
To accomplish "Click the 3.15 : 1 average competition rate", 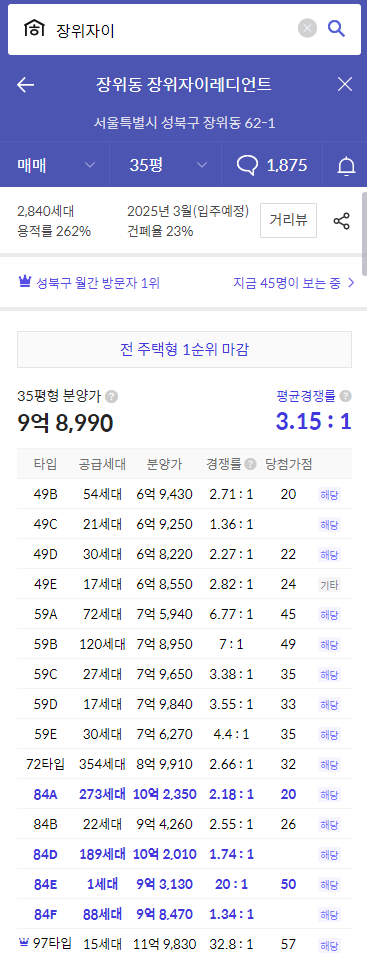I will tap(314, 421).
